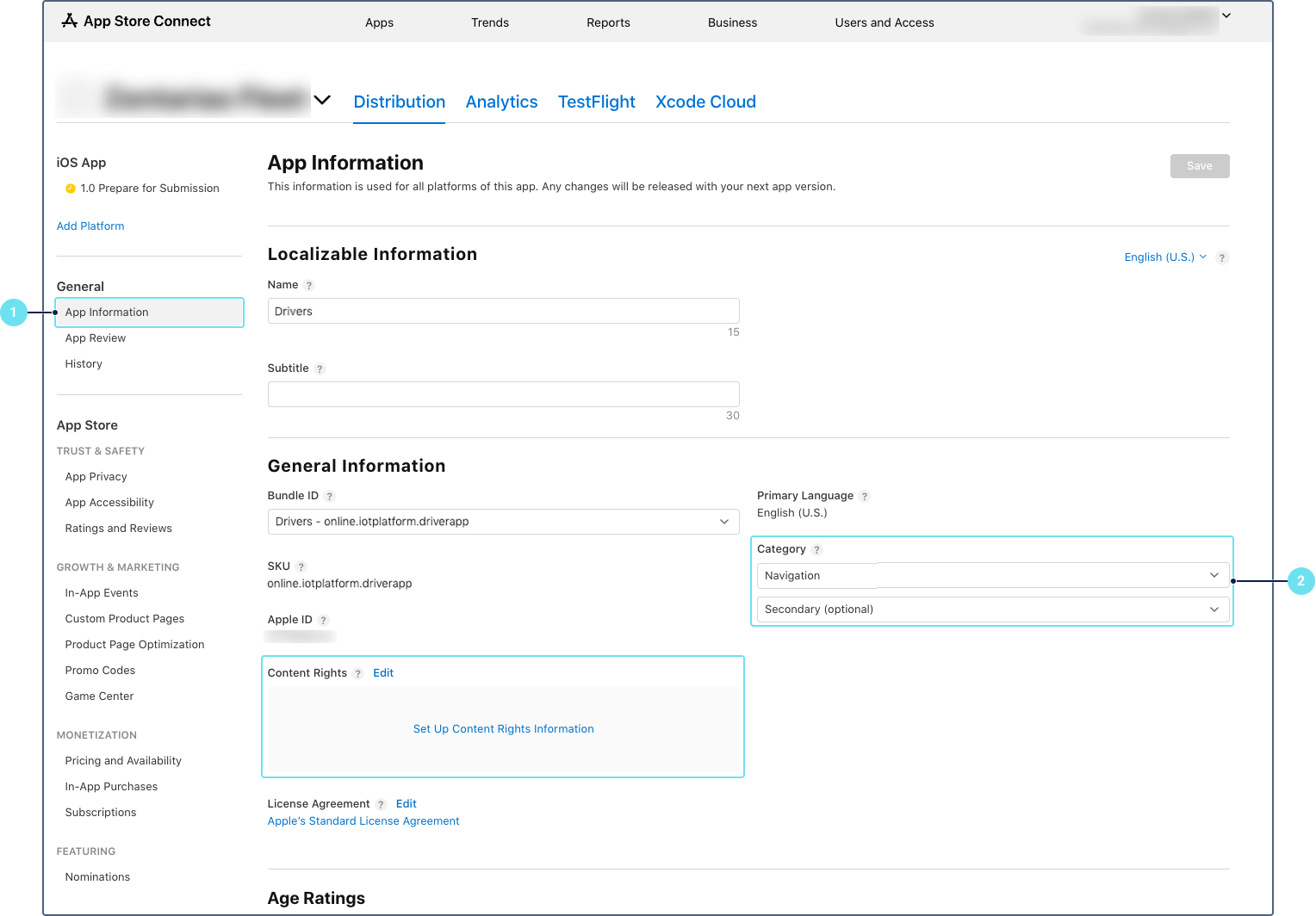Click Edit next to License Agreement
This screenshot has width=1316, height=916.
click(x=407, y=804)
